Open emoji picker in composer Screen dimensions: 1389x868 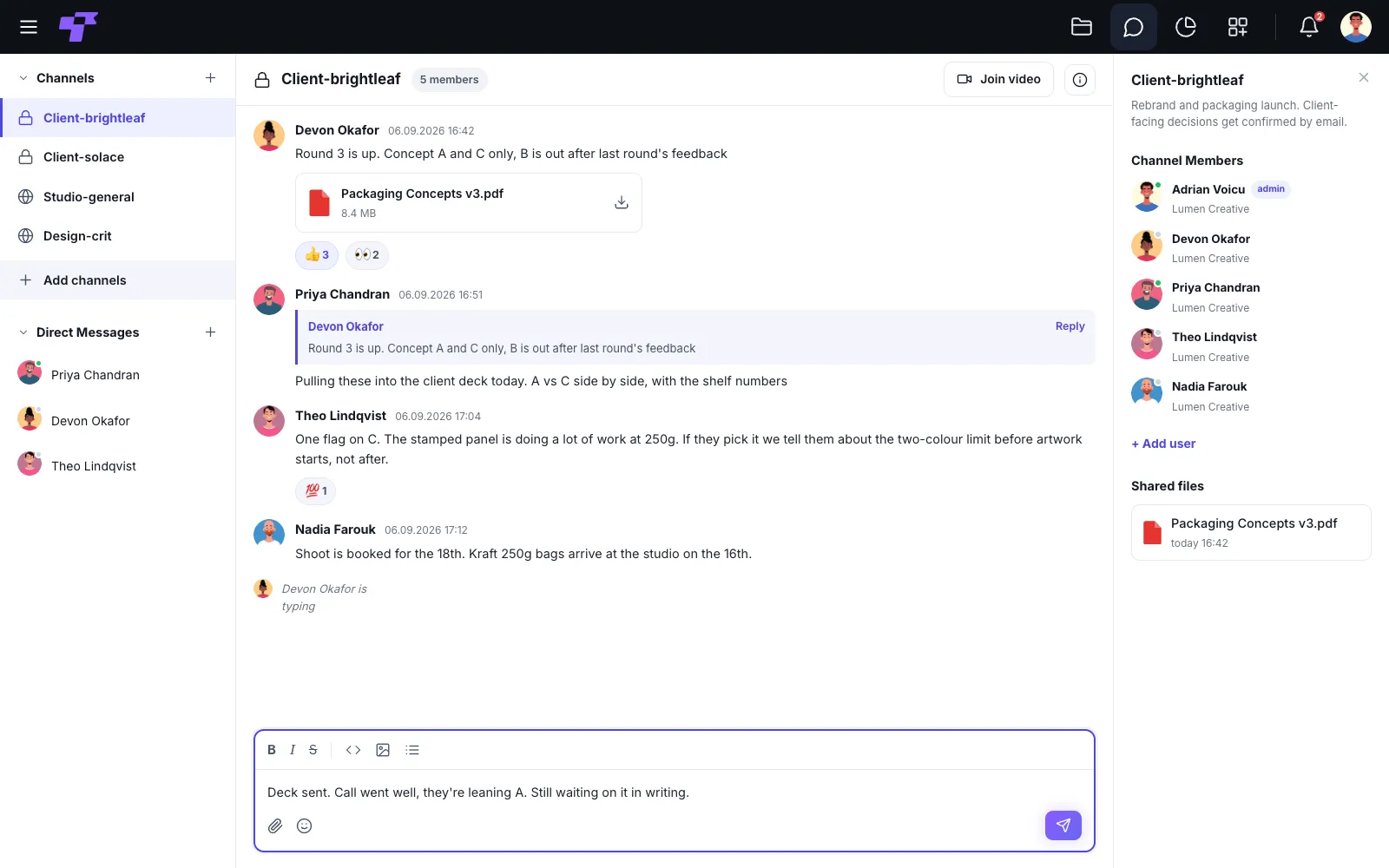(x=305, y=825)
